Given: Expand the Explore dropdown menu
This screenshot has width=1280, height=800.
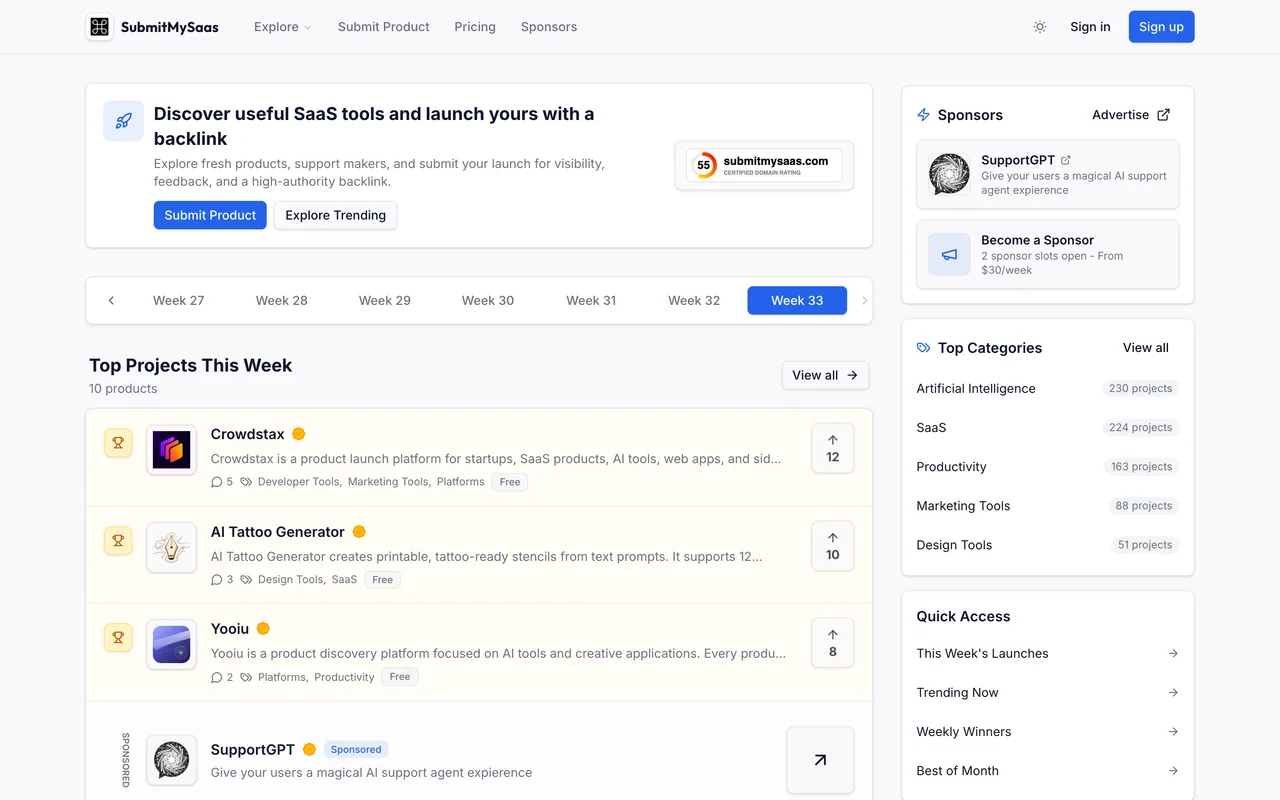Looking at the screenshot, I should [x=283, y=27].
